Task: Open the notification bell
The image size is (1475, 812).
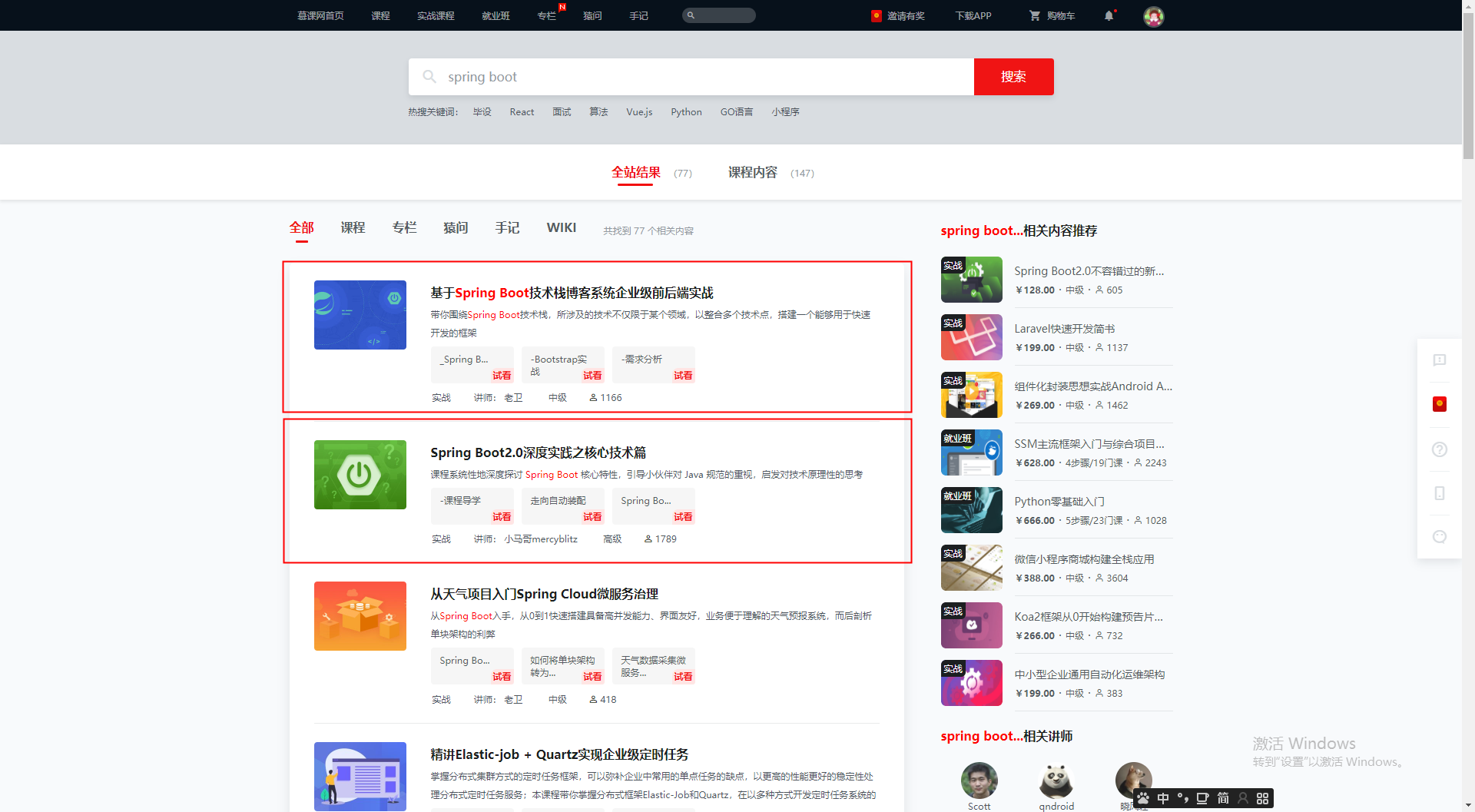Action: (x=1109, y=15)
